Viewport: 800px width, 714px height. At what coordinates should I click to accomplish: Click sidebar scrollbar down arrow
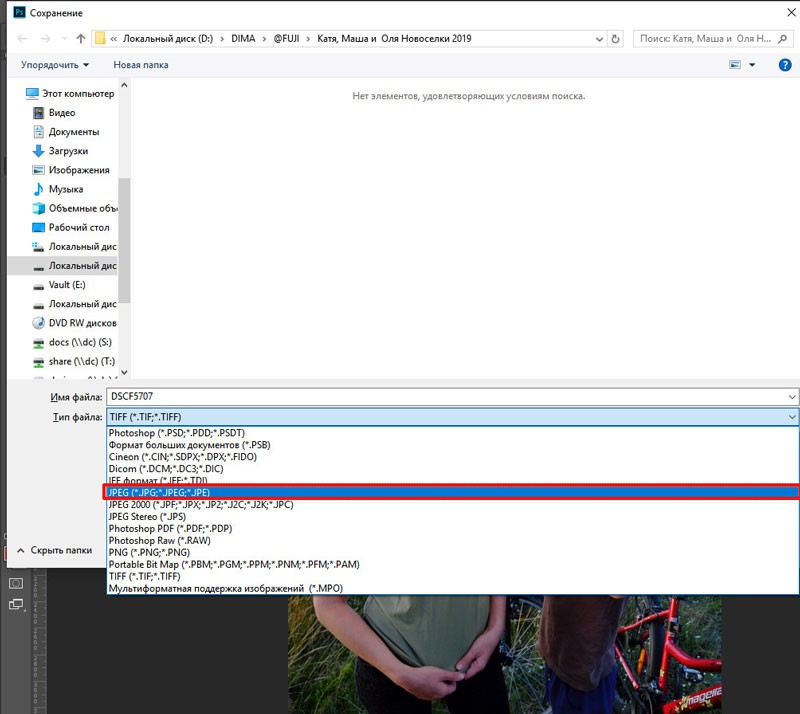click(x=124, y=373)
